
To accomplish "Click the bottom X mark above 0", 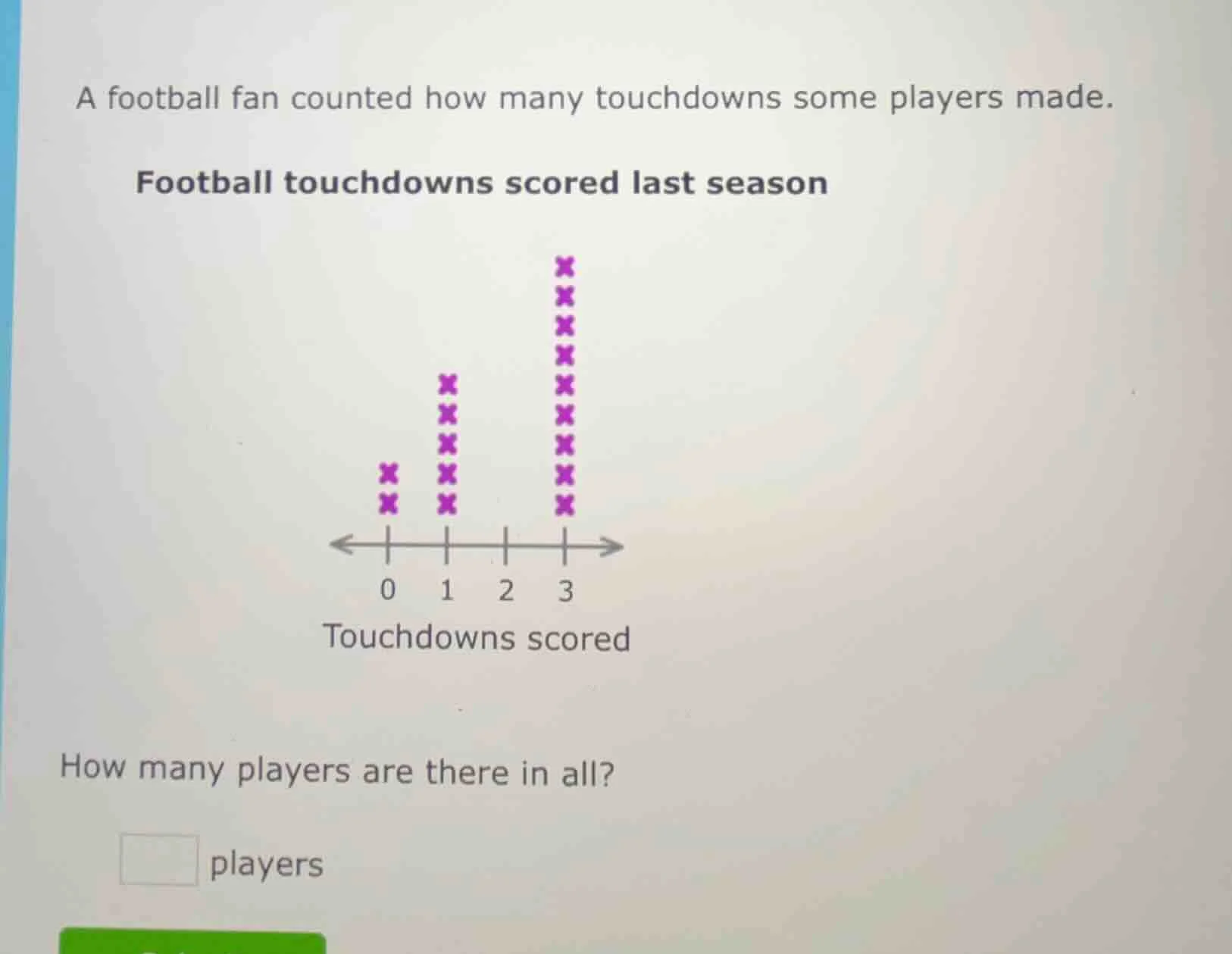I will click(x=389, y=503).
